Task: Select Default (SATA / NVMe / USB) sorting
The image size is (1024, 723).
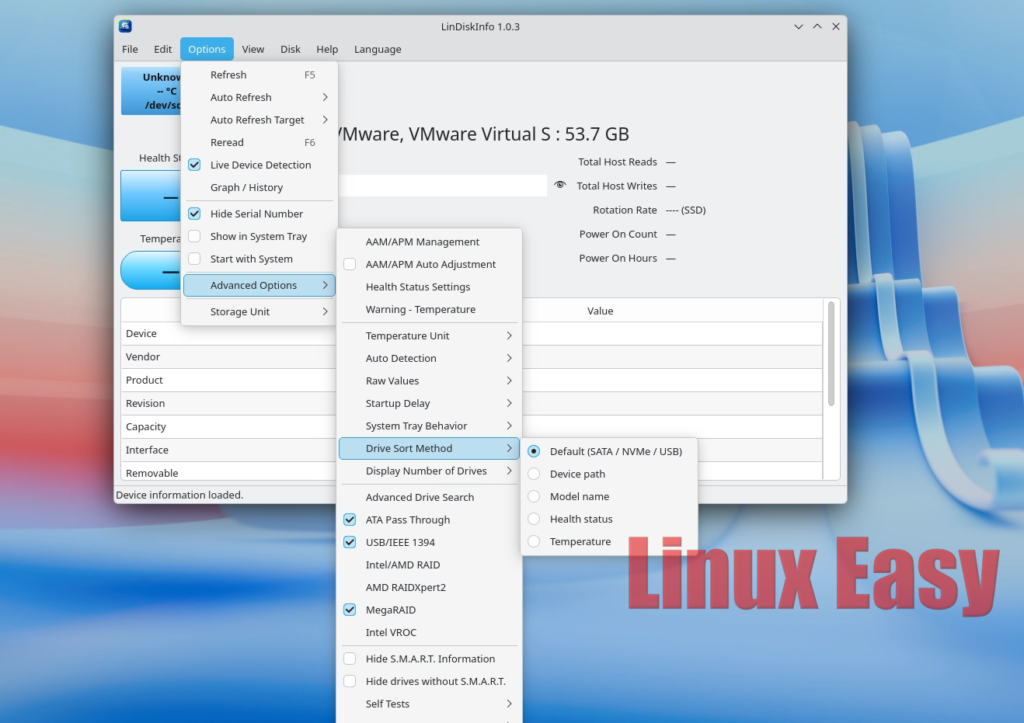Action: (x=609, y=451)
